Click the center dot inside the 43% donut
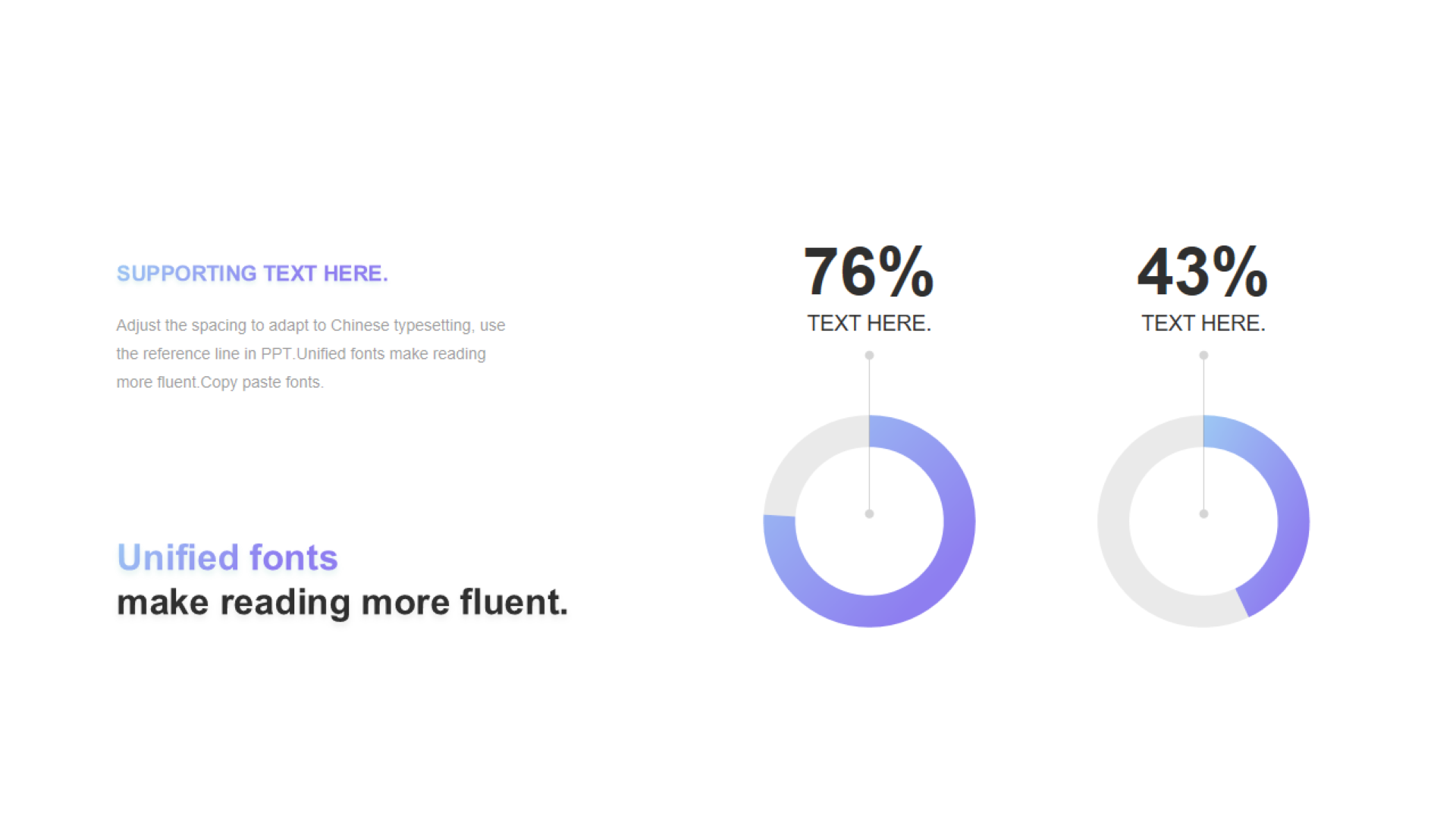This screenshot has width=1456, height=819. pos(1203,514)
